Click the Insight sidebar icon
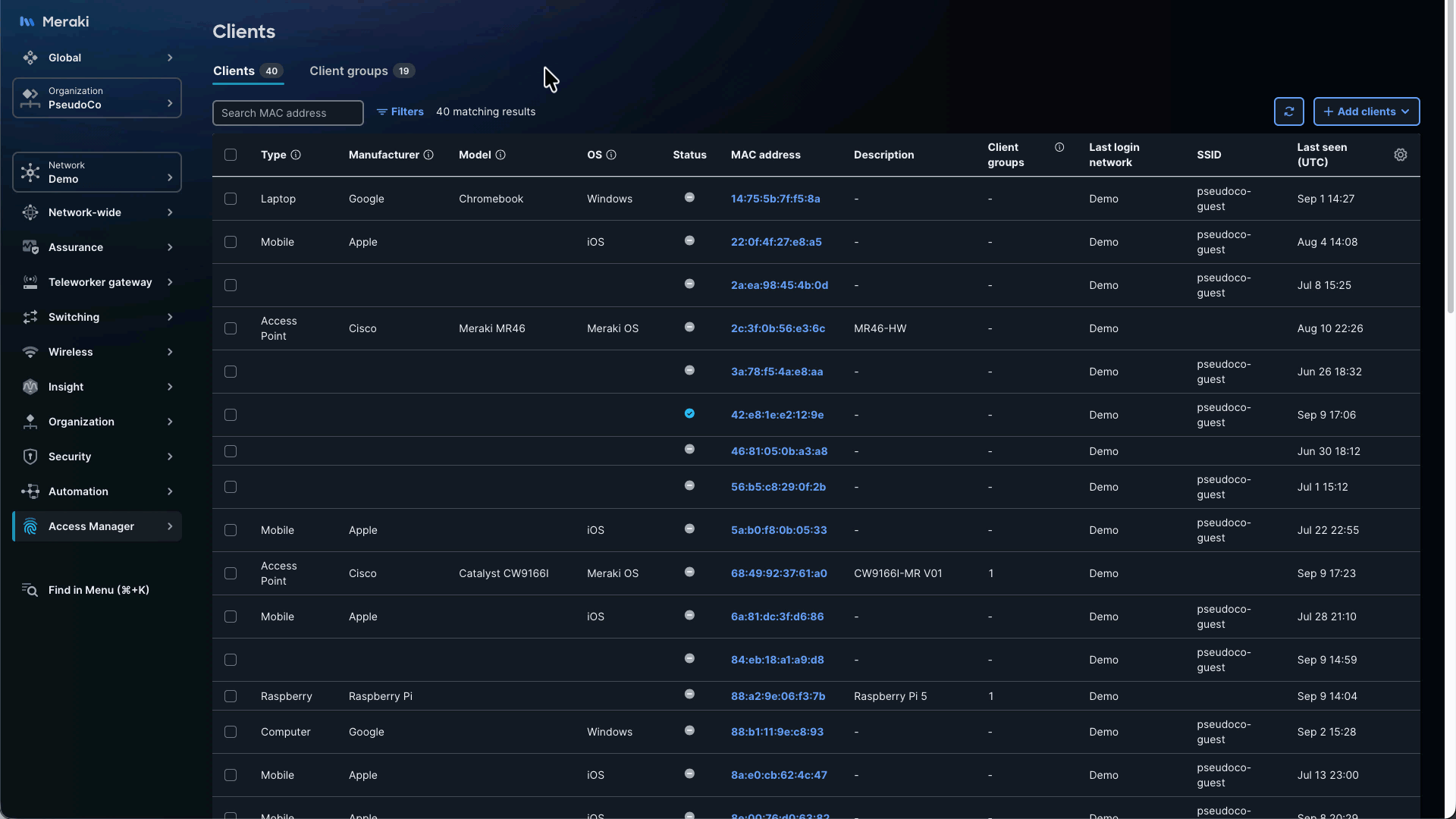1456x819 pixels. click(30, 387)
